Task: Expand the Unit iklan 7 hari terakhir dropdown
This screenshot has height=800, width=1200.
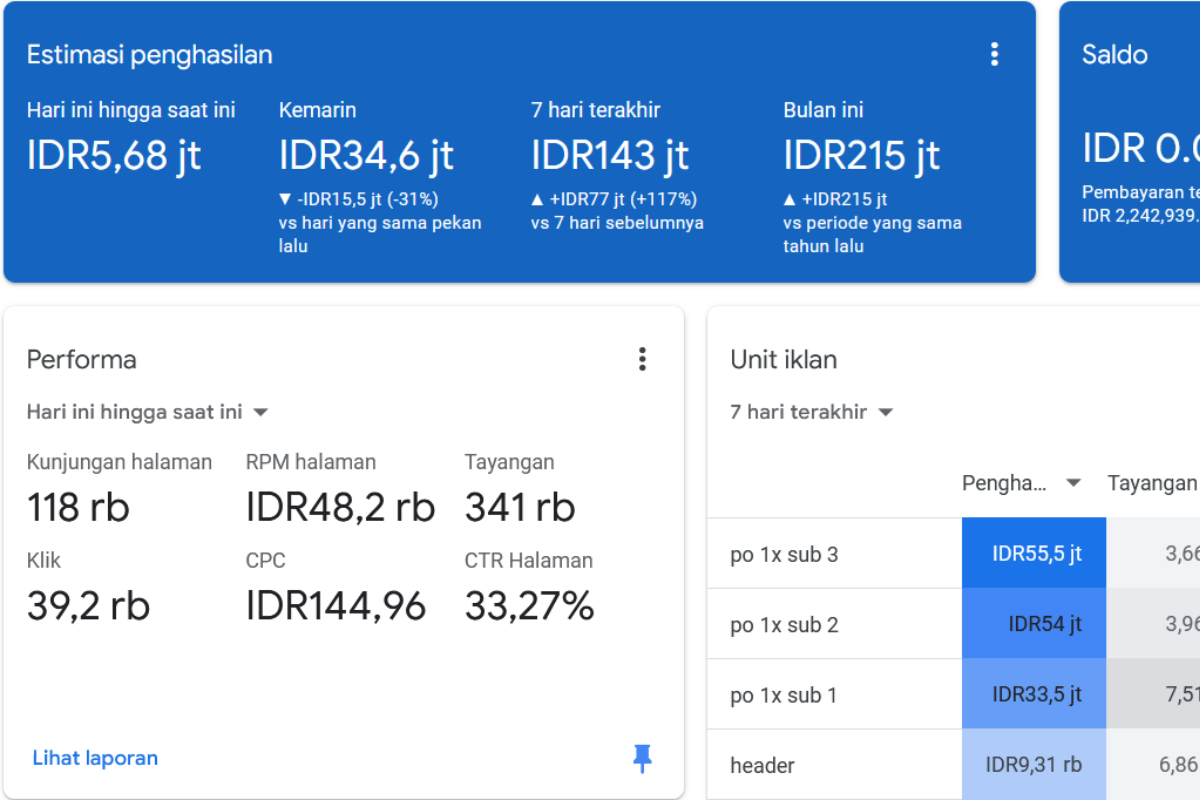Action: tap(885, 412)
